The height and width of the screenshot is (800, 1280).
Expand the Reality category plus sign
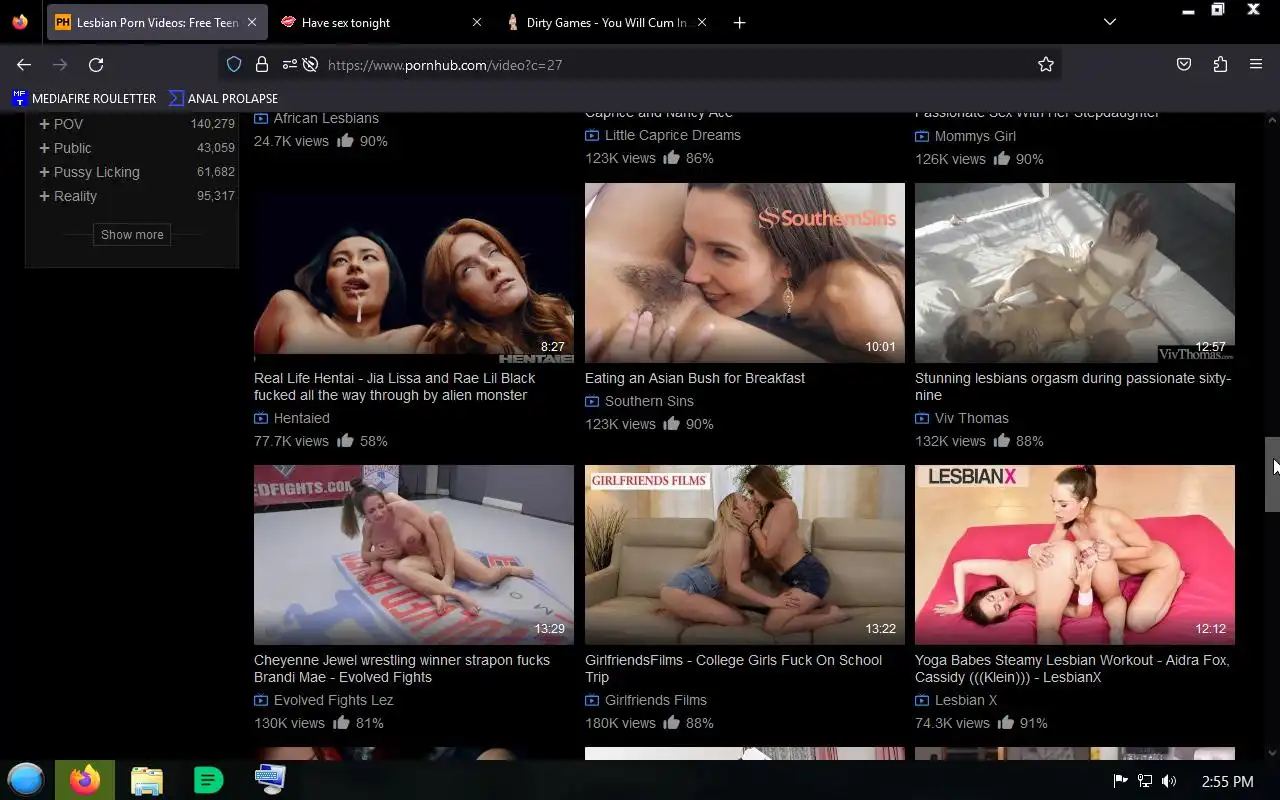coord(44,196)
